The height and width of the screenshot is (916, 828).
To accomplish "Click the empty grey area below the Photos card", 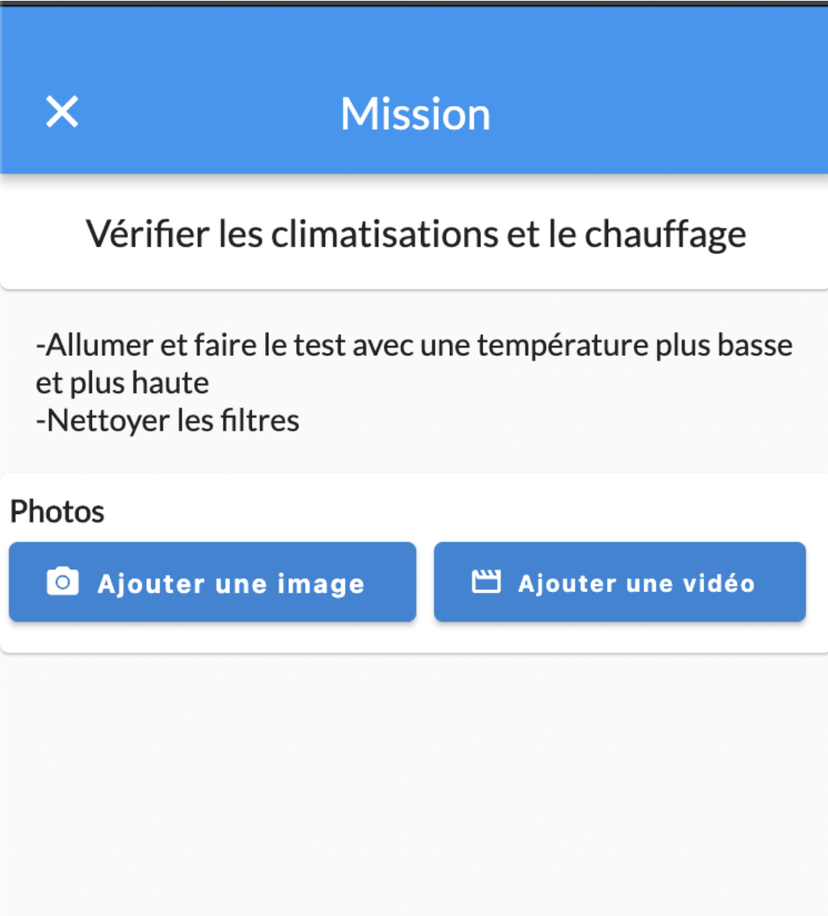I will (414, 783).
